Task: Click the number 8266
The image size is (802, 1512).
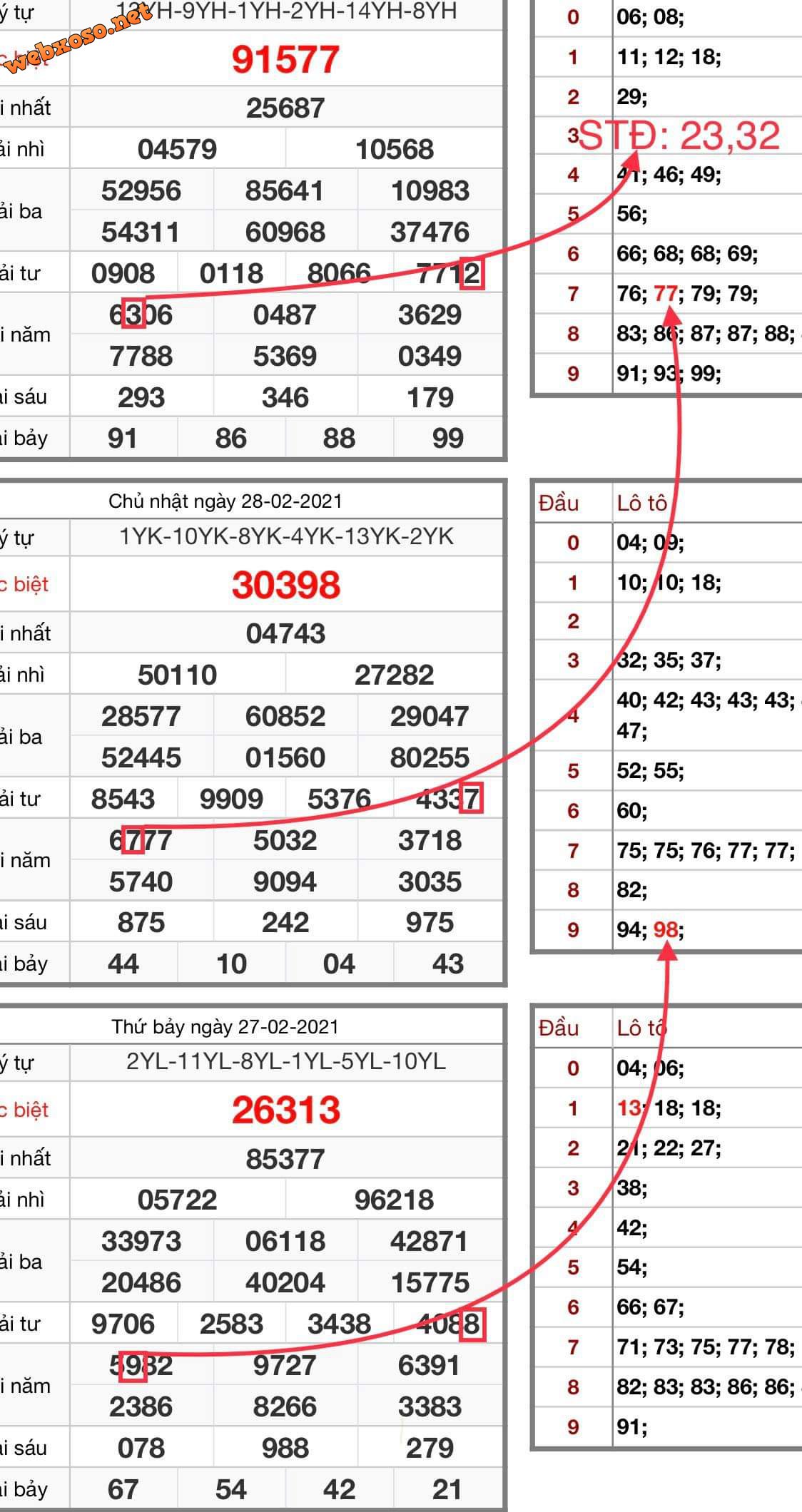Action: coord(285,1407)
